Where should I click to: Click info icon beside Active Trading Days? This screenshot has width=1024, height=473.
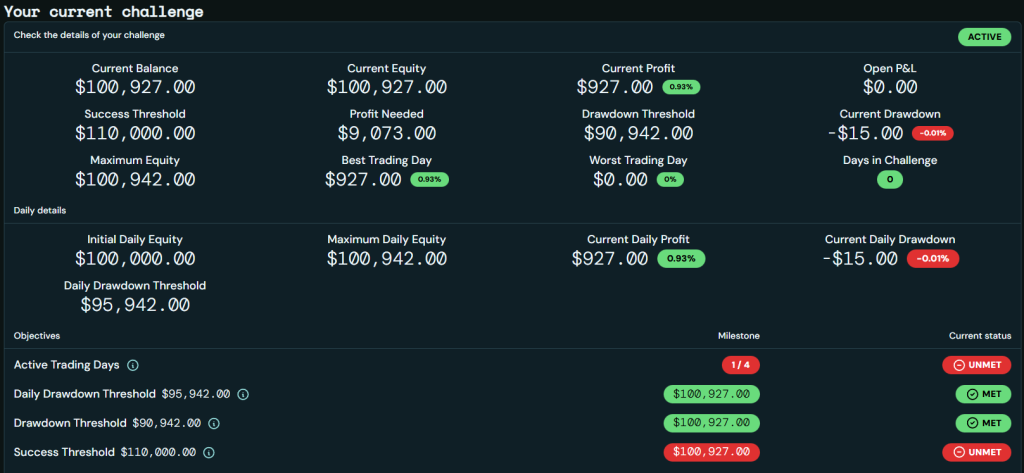[133, 365]
